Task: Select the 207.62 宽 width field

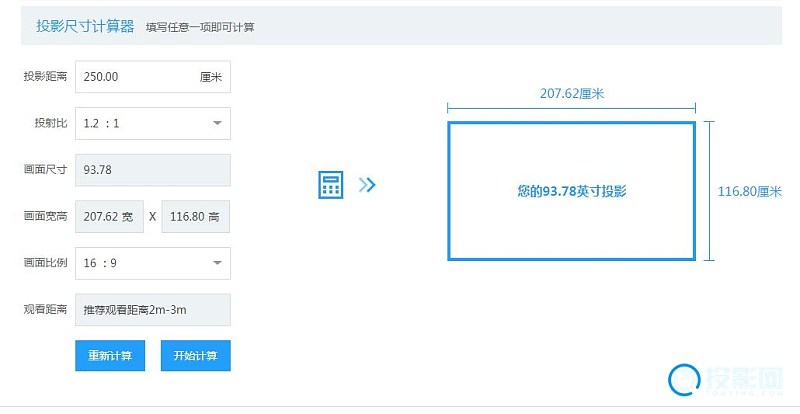Action: click(109, 216)
